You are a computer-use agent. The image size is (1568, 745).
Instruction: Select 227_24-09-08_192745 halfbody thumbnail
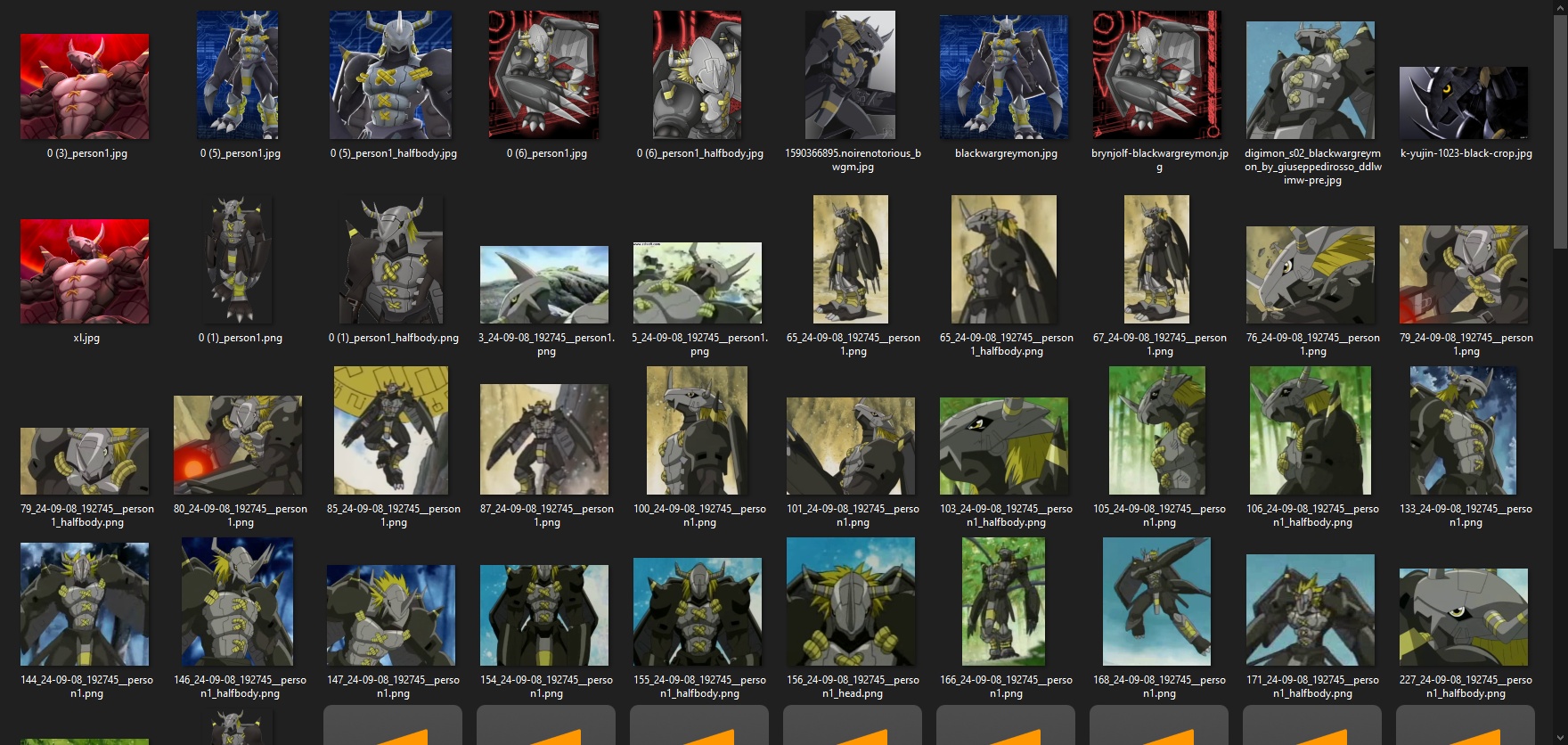[1464, 618]
